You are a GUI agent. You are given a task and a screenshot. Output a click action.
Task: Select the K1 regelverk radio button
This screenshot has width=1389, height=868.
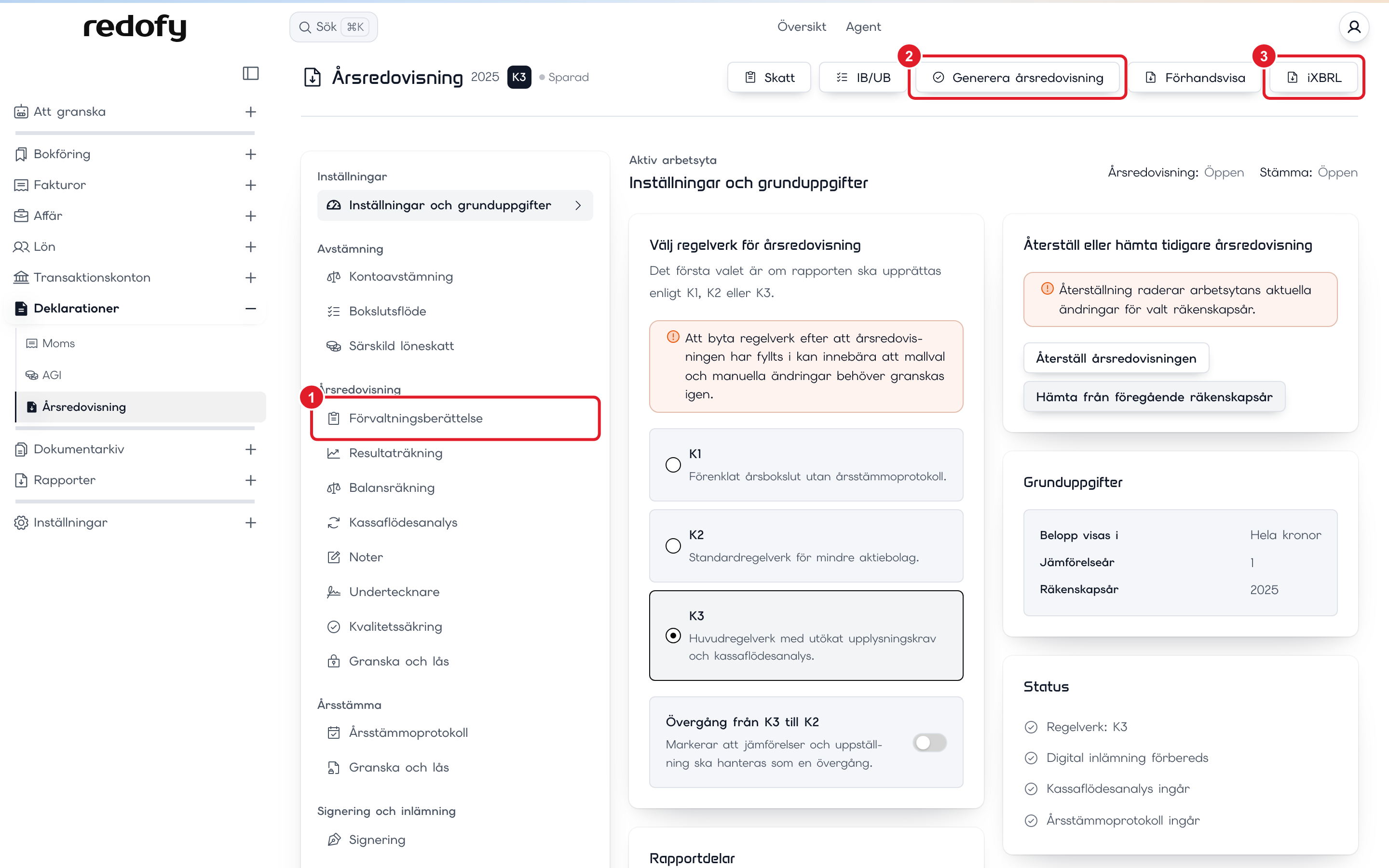673,464
